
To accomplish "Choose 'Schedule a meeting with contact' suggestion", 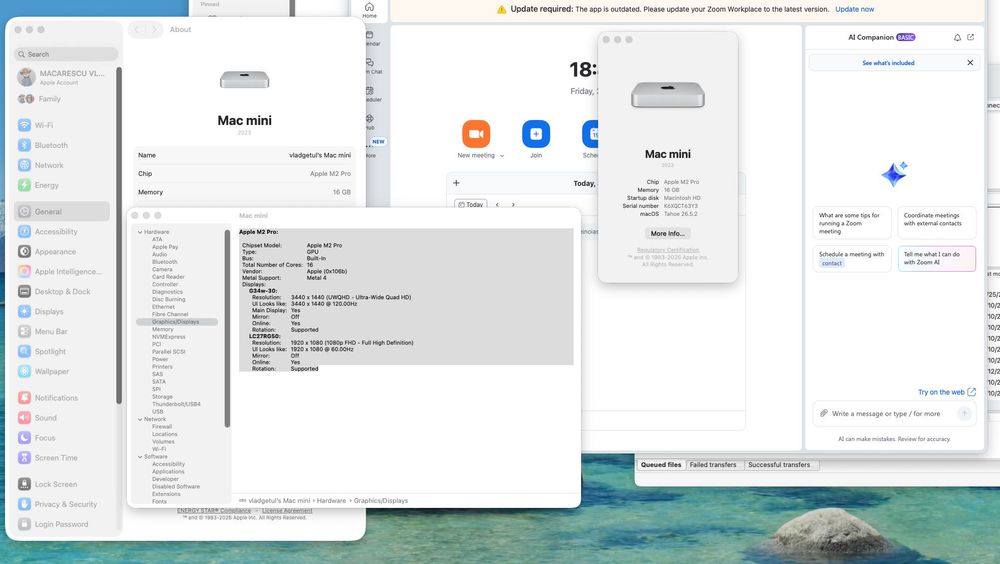I will (851, 258).
